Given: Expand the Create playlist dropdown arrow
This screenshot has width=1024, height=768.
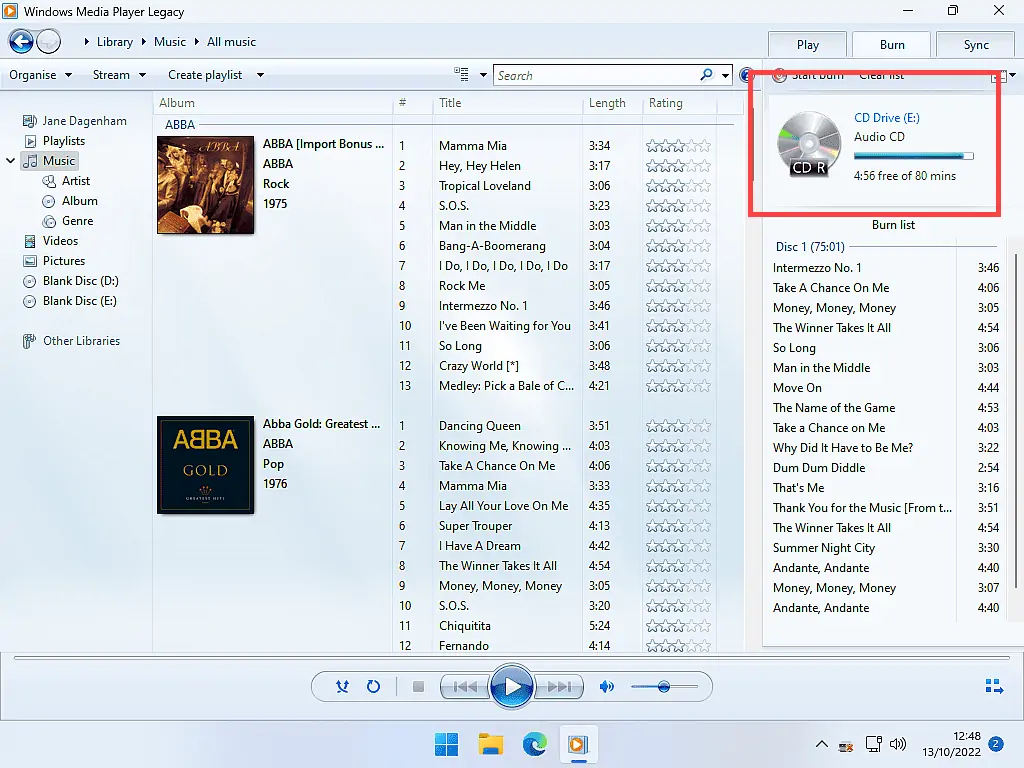Looking at the screenshot, I should coord(258,74).
